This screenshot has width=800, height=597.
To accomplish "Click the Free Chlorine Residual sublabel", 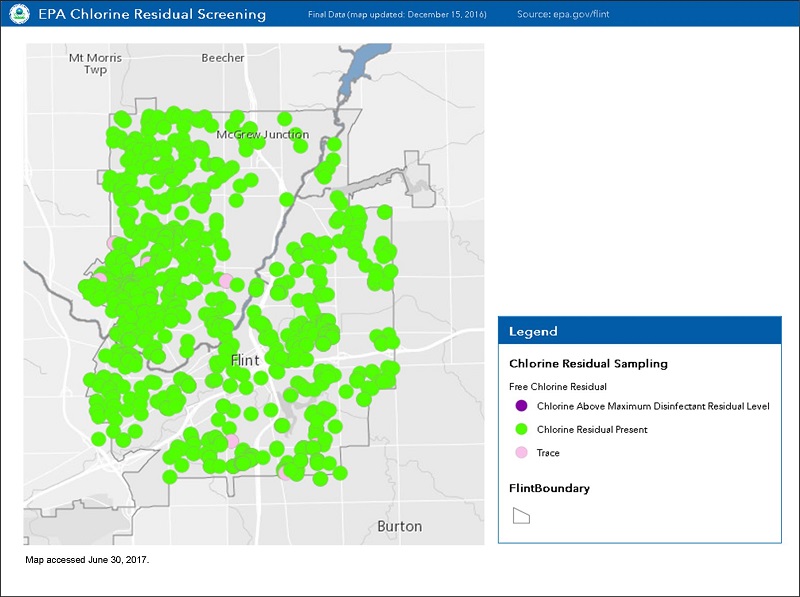I will click(558, 386).
